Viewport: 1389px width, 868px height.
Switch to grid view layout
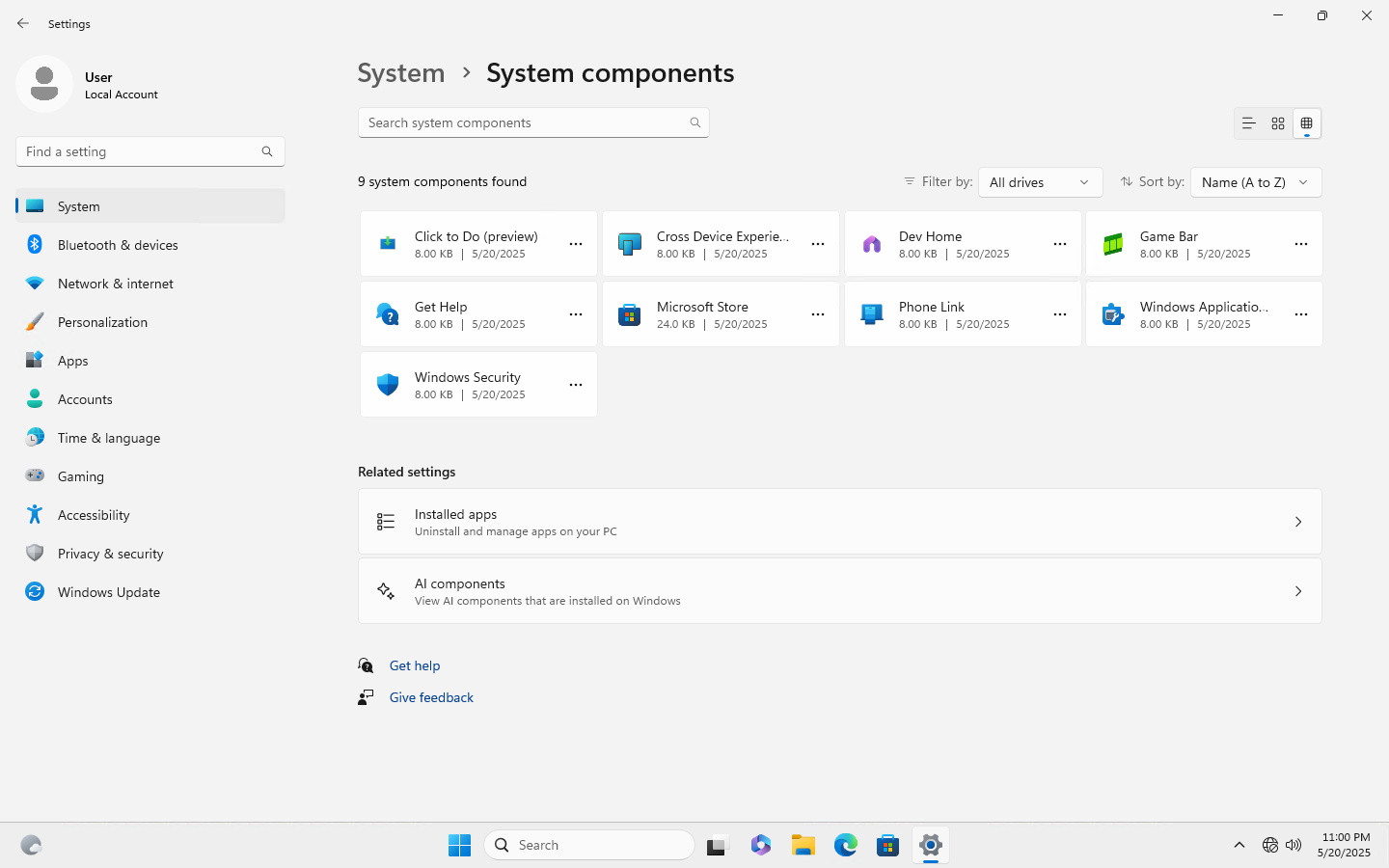[1278, 123]
